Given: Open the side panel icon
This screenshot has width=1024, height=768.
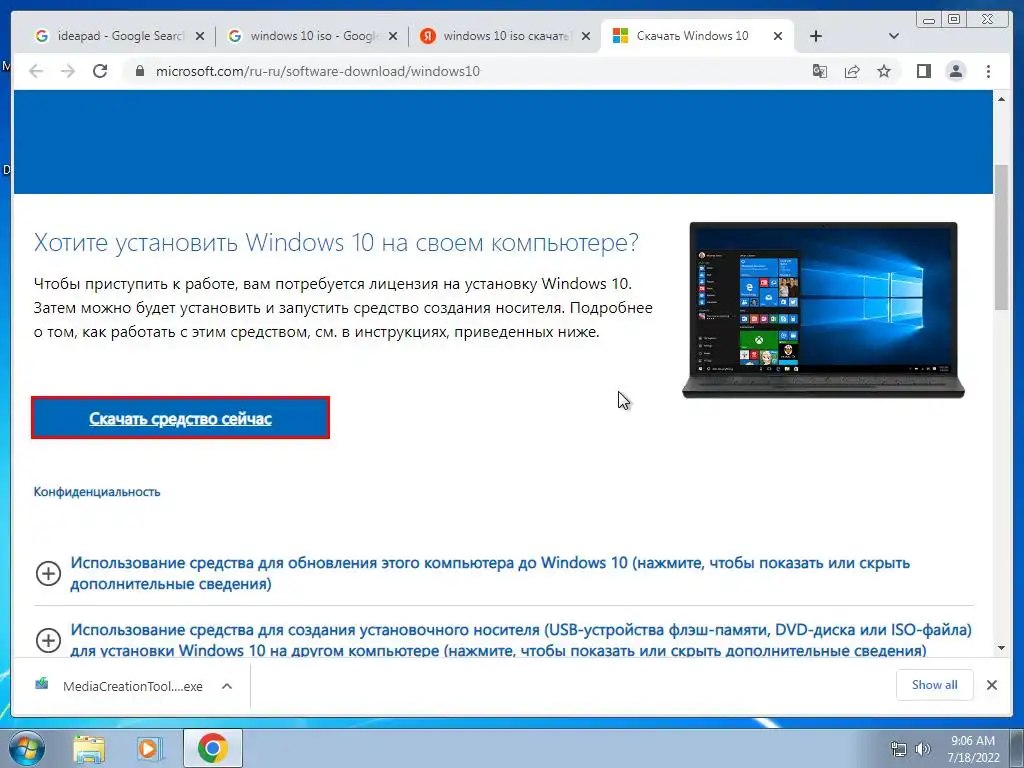Looking at the screenshot, I should tap(923, 71).
